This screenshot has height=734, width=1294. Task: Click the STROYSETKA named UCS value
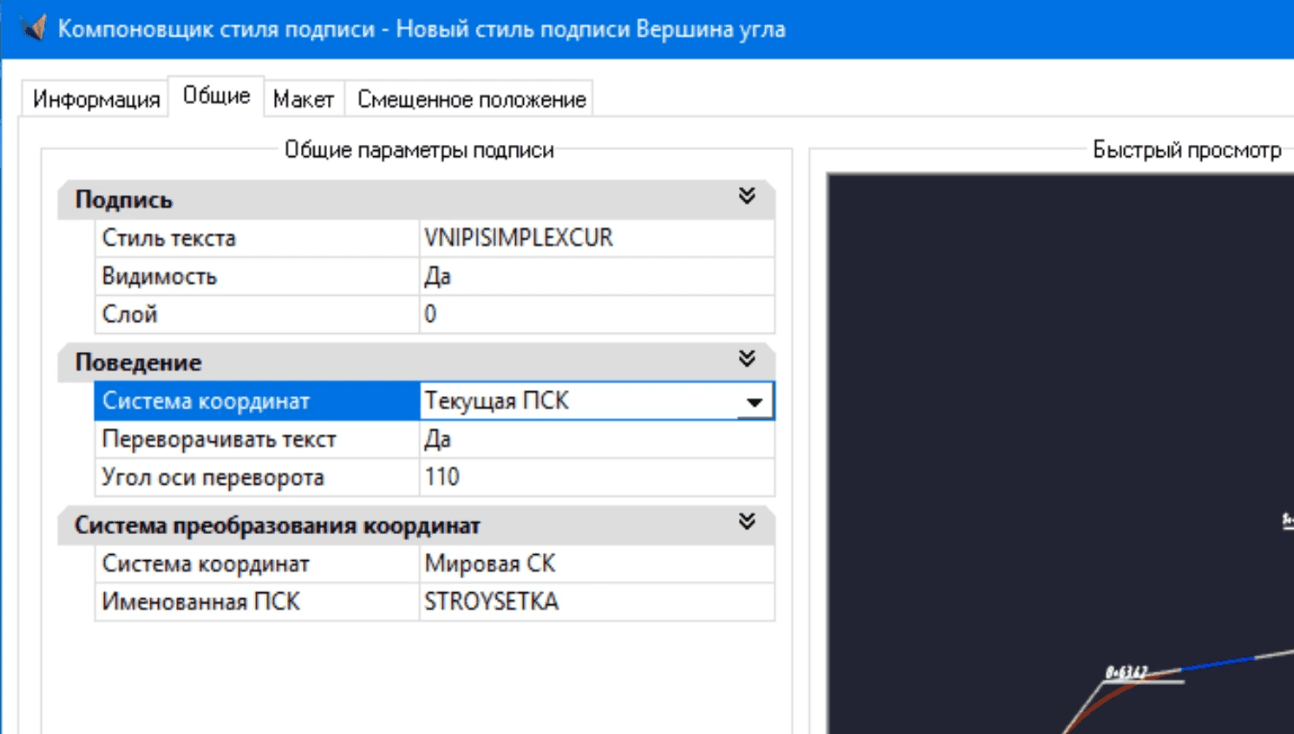pyautogui.click(x=500, y=601)
